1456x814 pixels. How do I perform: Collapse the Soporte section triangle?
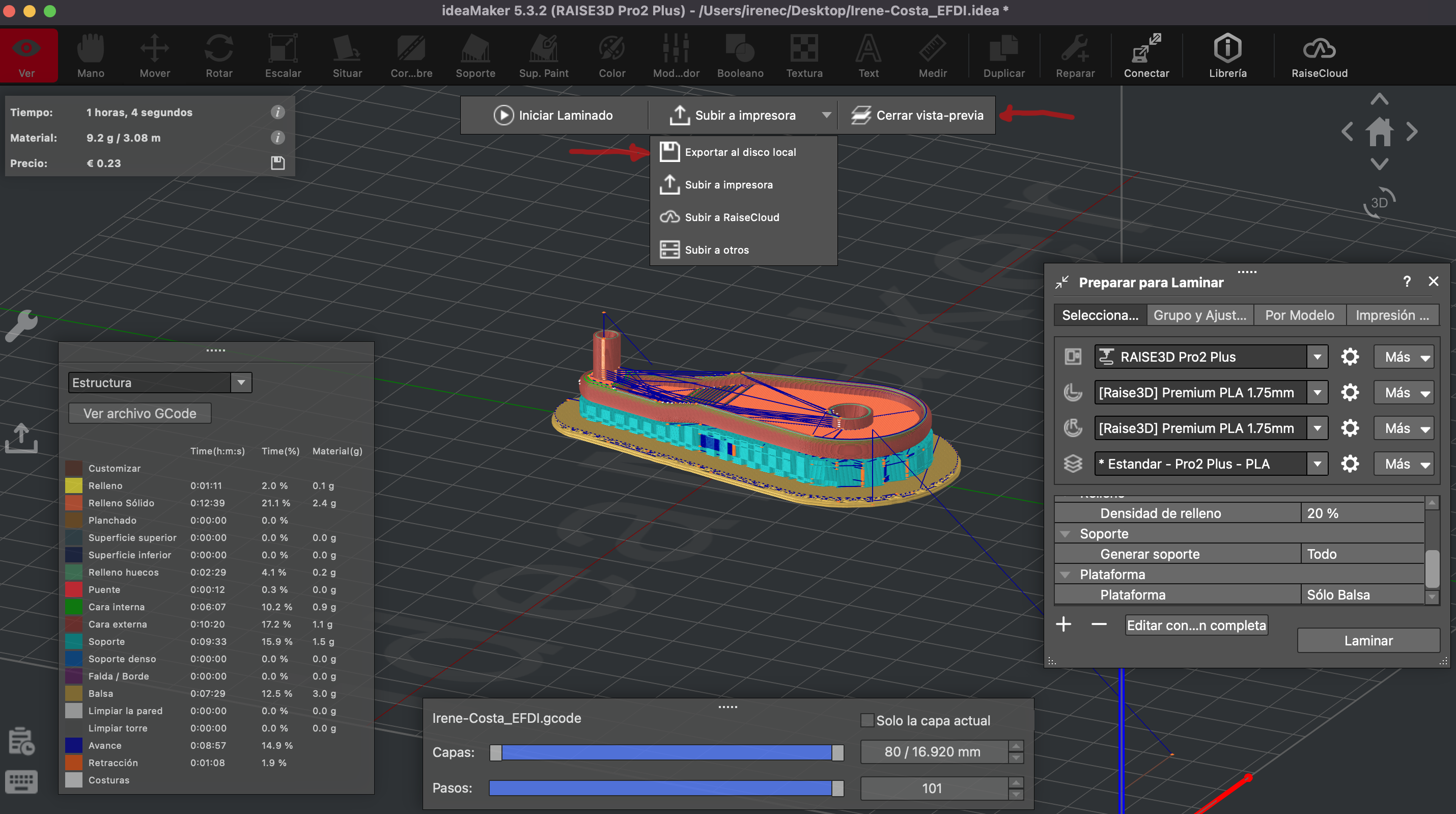tap(1066, 534)
